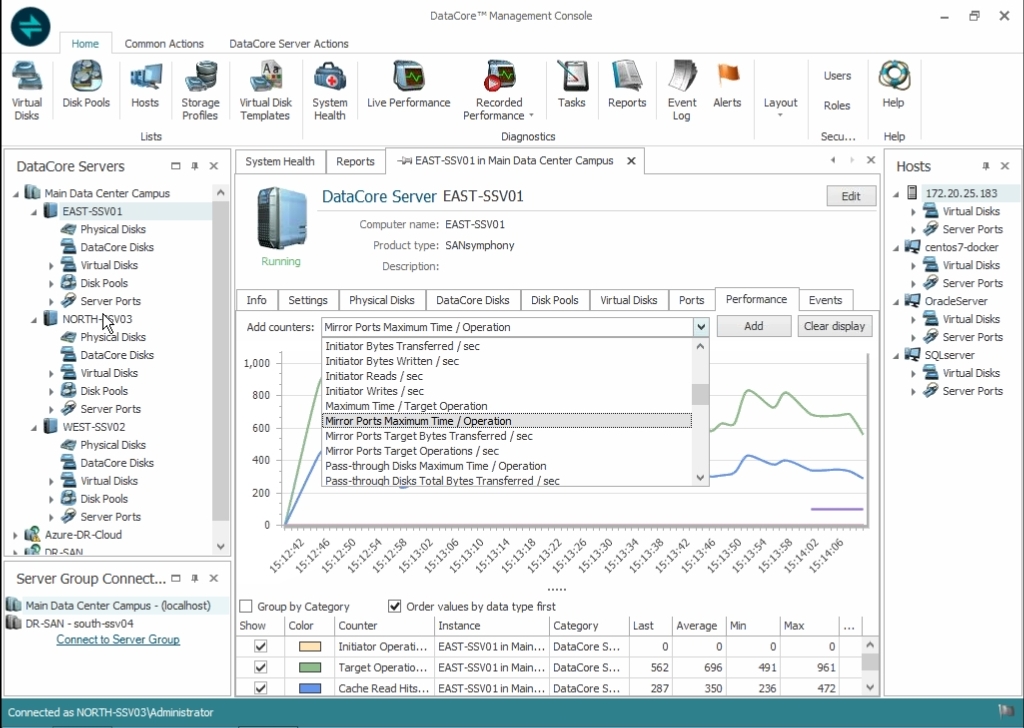
Task: Open System Health from the ribbon
Action: pos(330,91)
